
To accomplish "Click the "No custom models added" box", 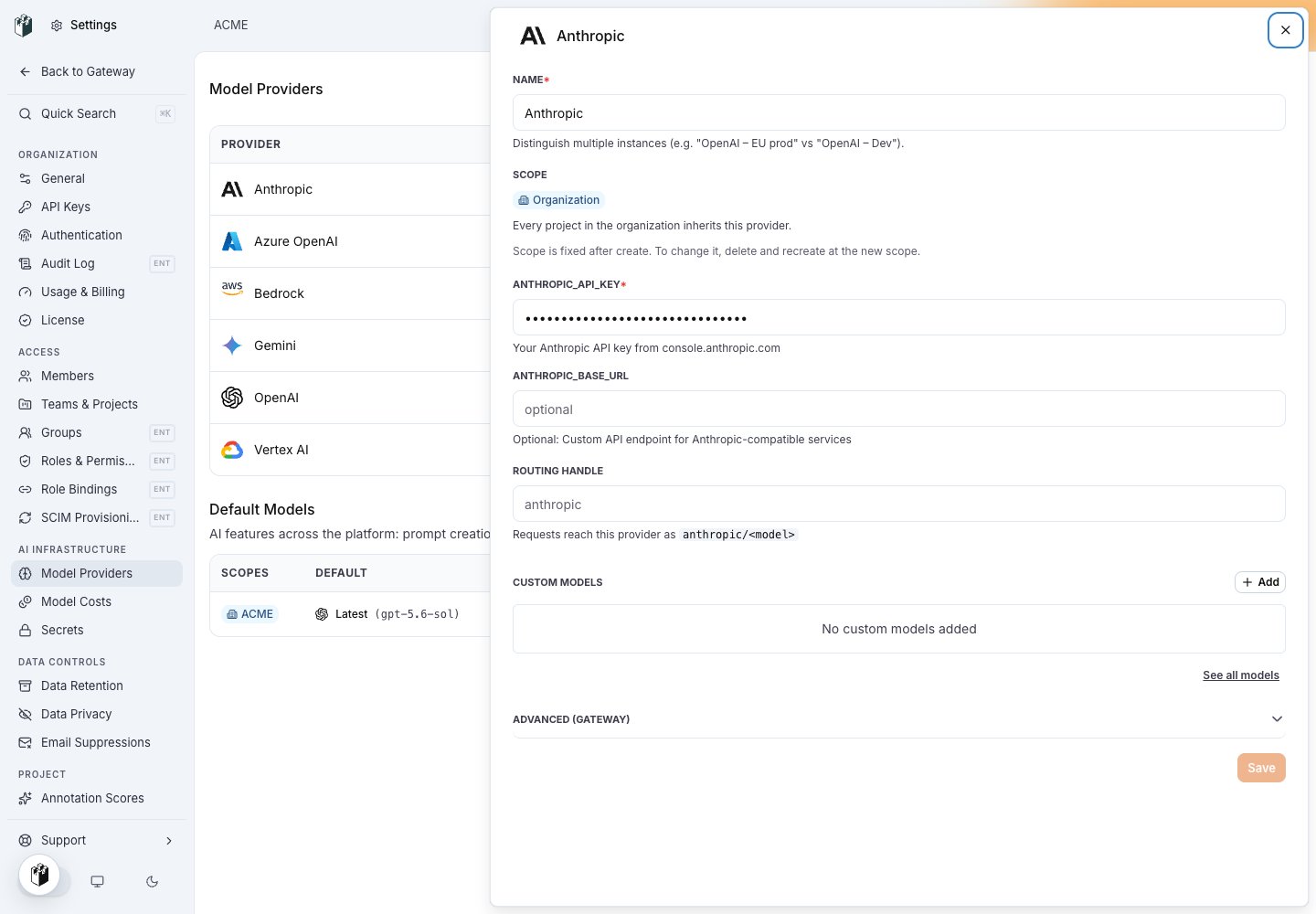I will point(898,629).
